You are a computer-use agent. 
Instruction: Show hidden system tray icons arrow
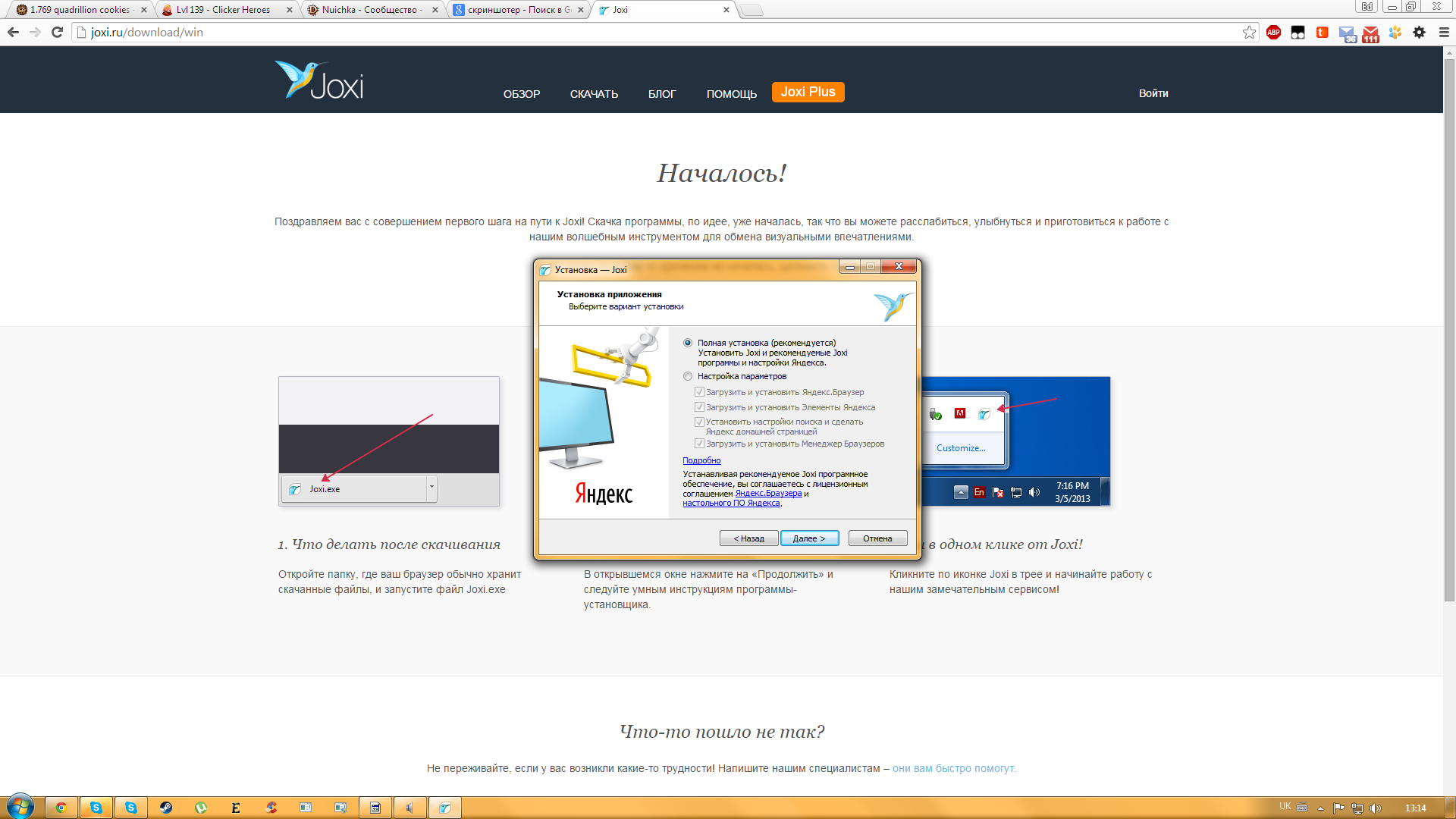pos(1320,808)
